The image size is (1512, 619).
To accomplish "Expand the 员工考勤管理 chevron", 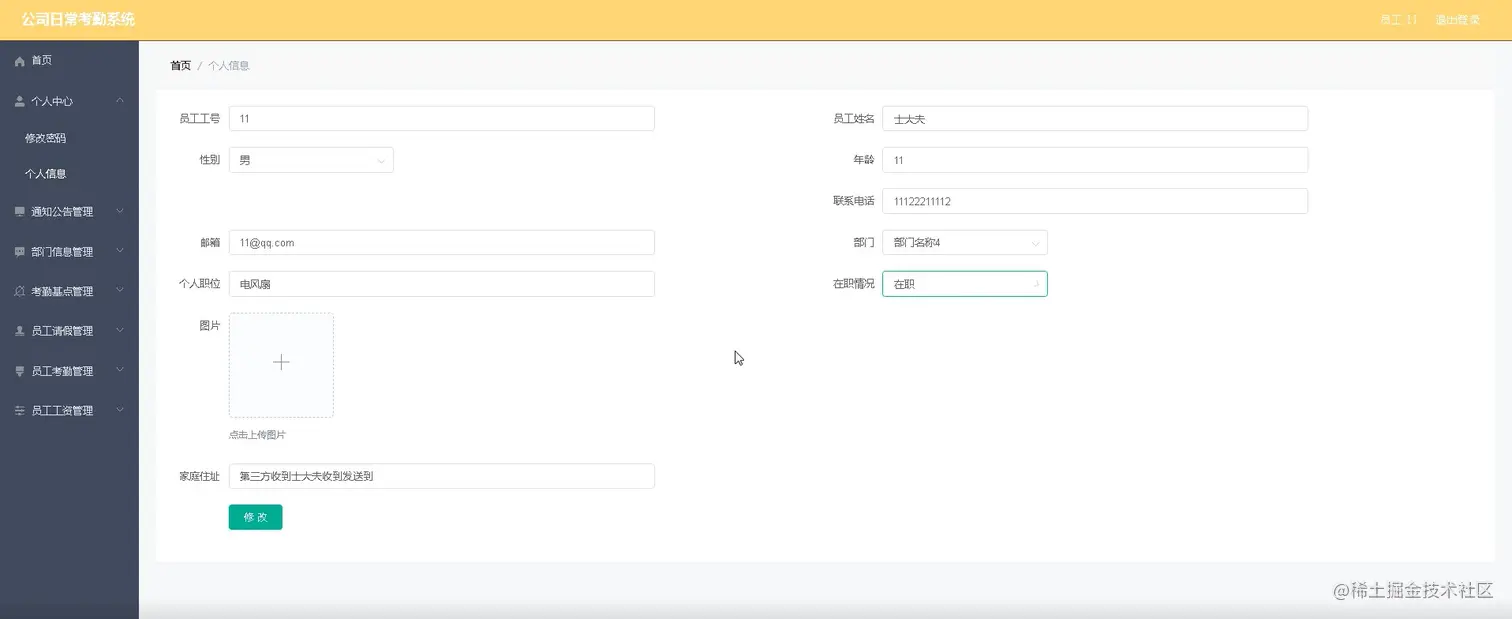I will pyautogui.click(x=120, y=370).
